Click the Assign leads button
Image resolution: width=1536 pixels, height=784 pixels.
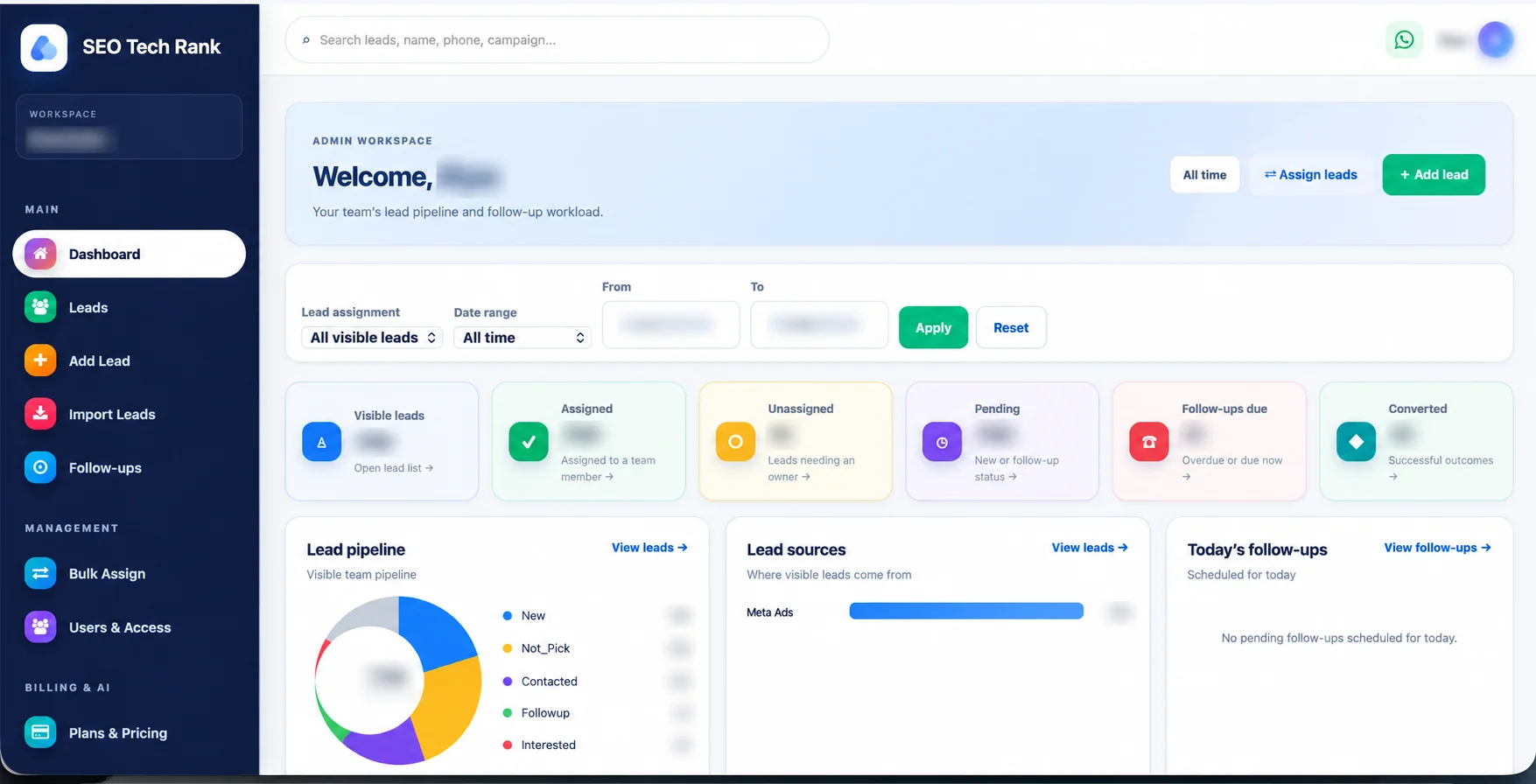(1310, 175)
